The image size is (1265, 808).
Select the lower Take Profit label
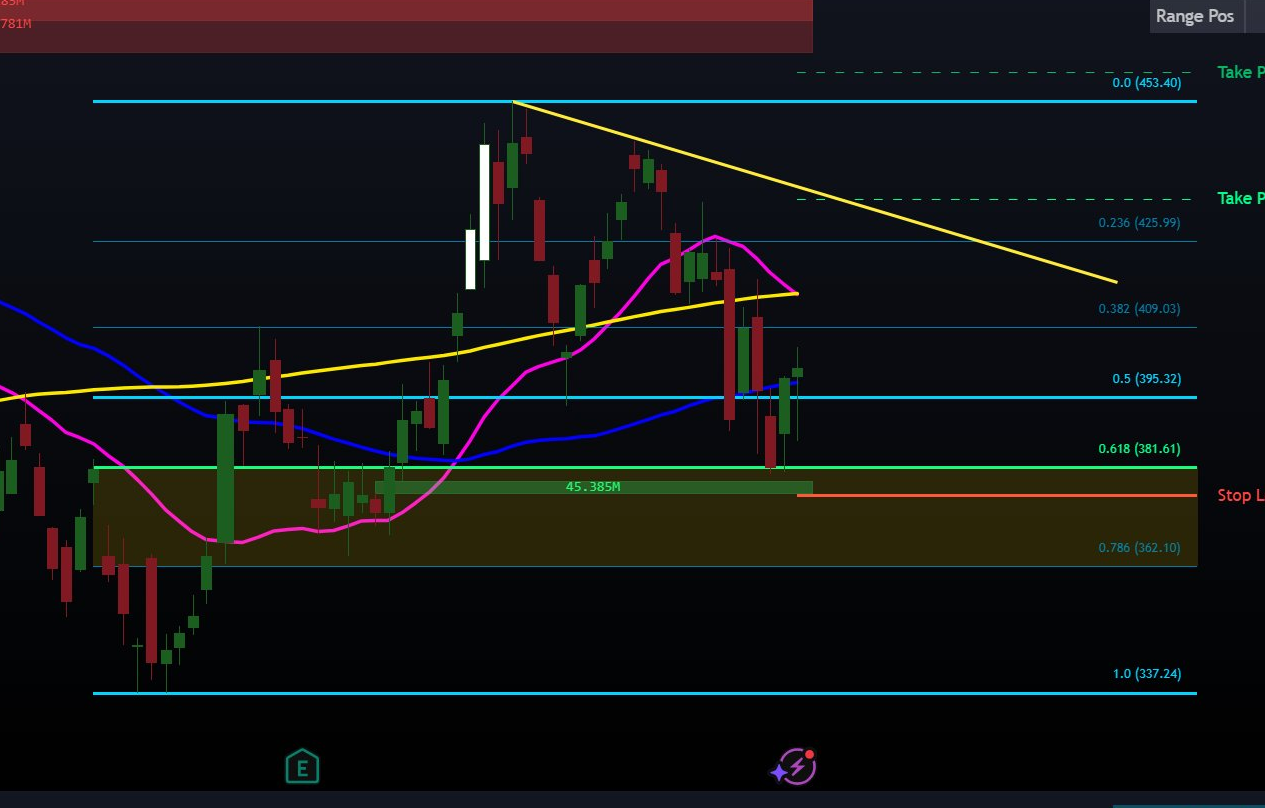coord(1241,198)
